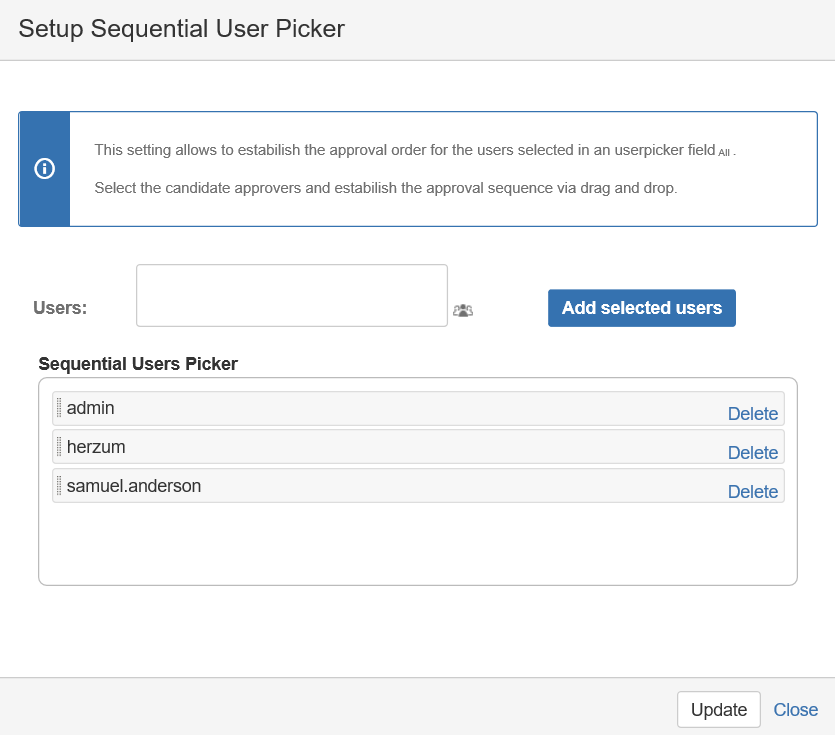
Task: Select the samuel.anderson row in the list
Action: click(x=400, y=486)
